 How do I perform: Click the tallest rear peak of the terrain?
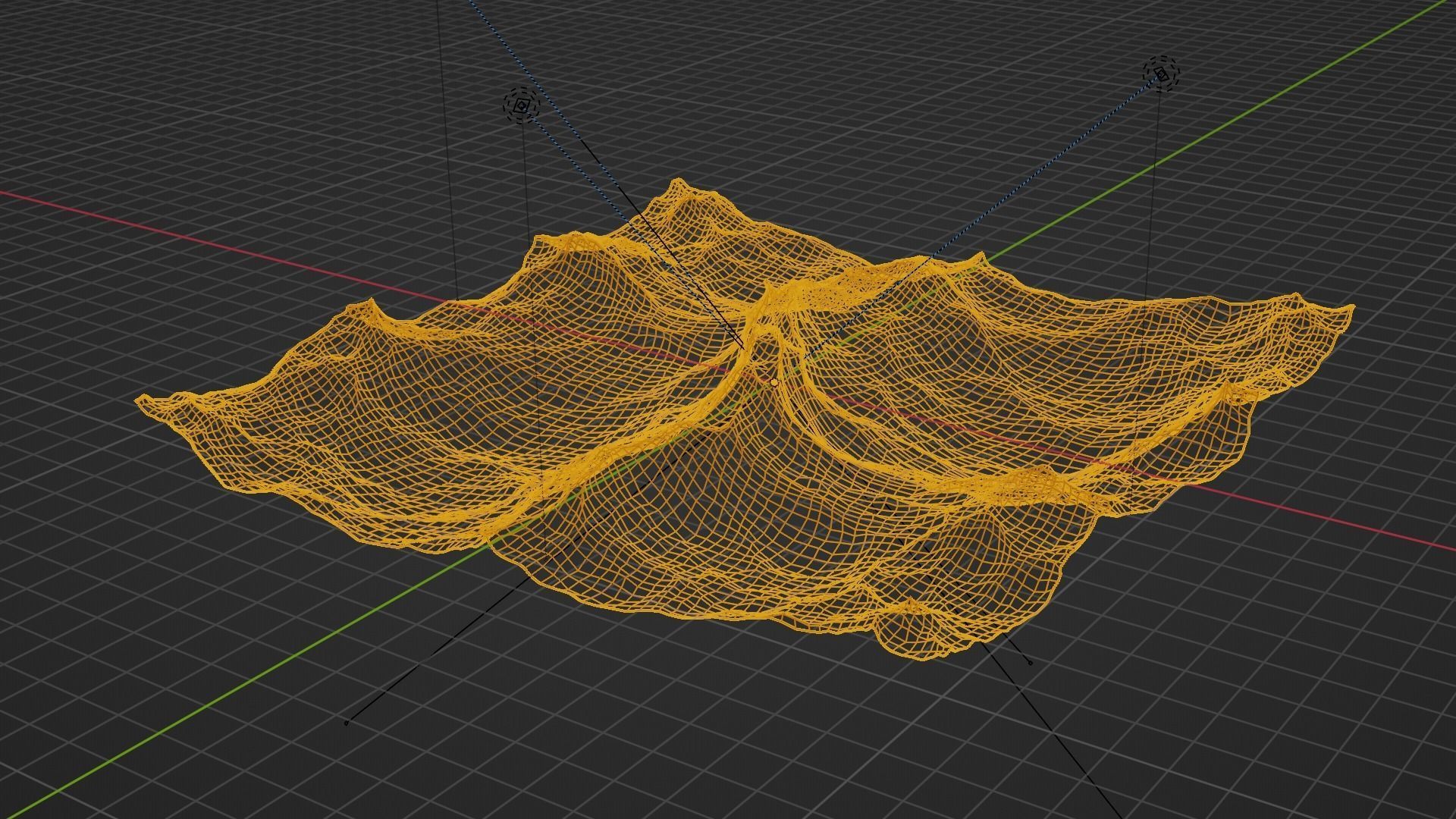pyautogui.click(x=677, y=184)
